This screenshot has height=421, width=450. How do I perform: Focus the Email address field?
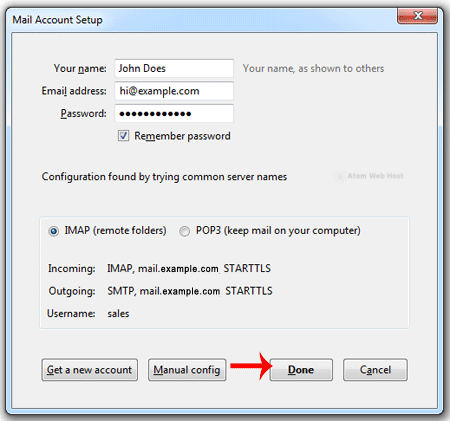[x=174, y=91]
